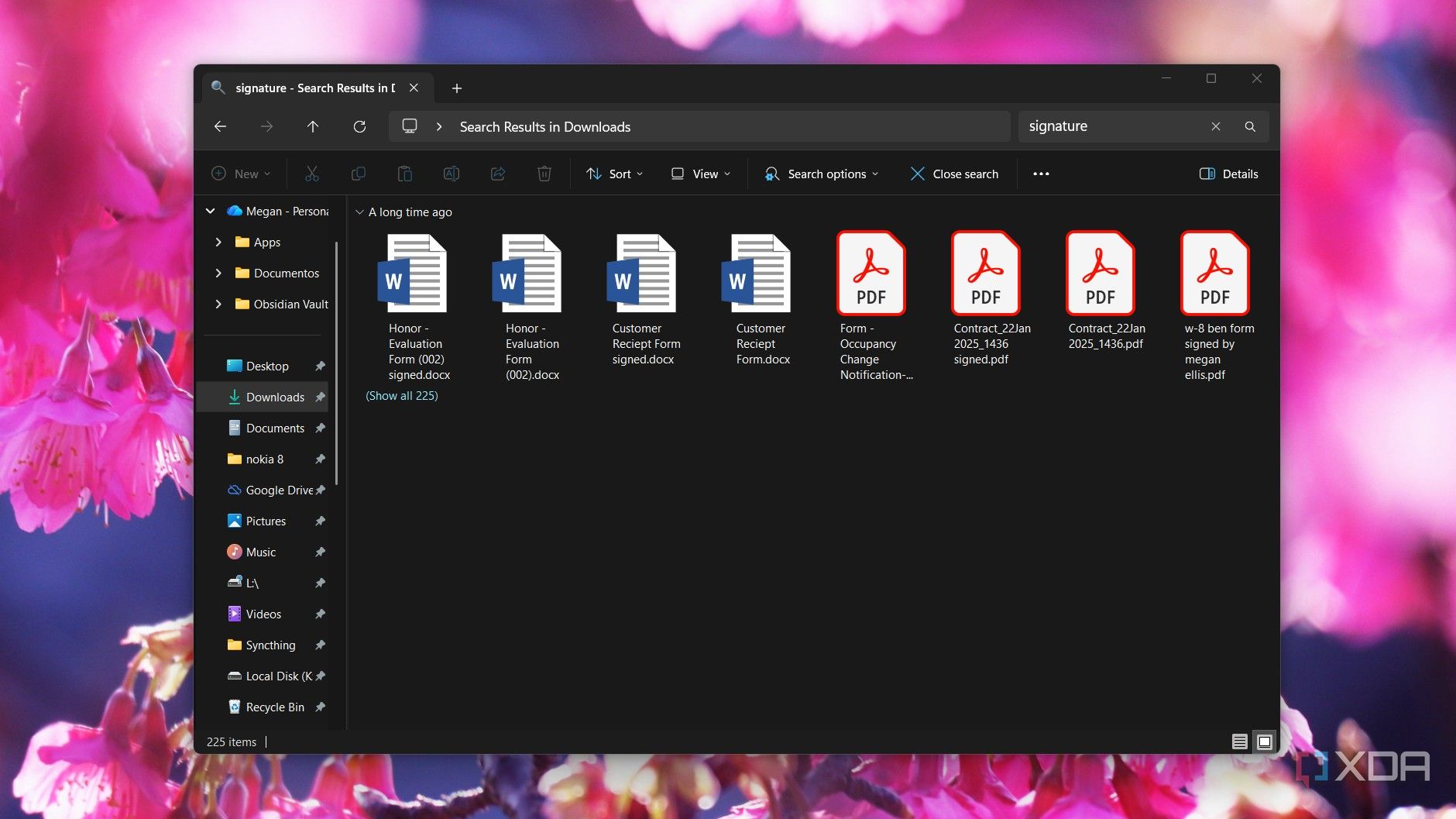This screenshot has height=819, width=1456.
Task: Collapse the 'A long time ago' group
Action: (x=359, y=212)
